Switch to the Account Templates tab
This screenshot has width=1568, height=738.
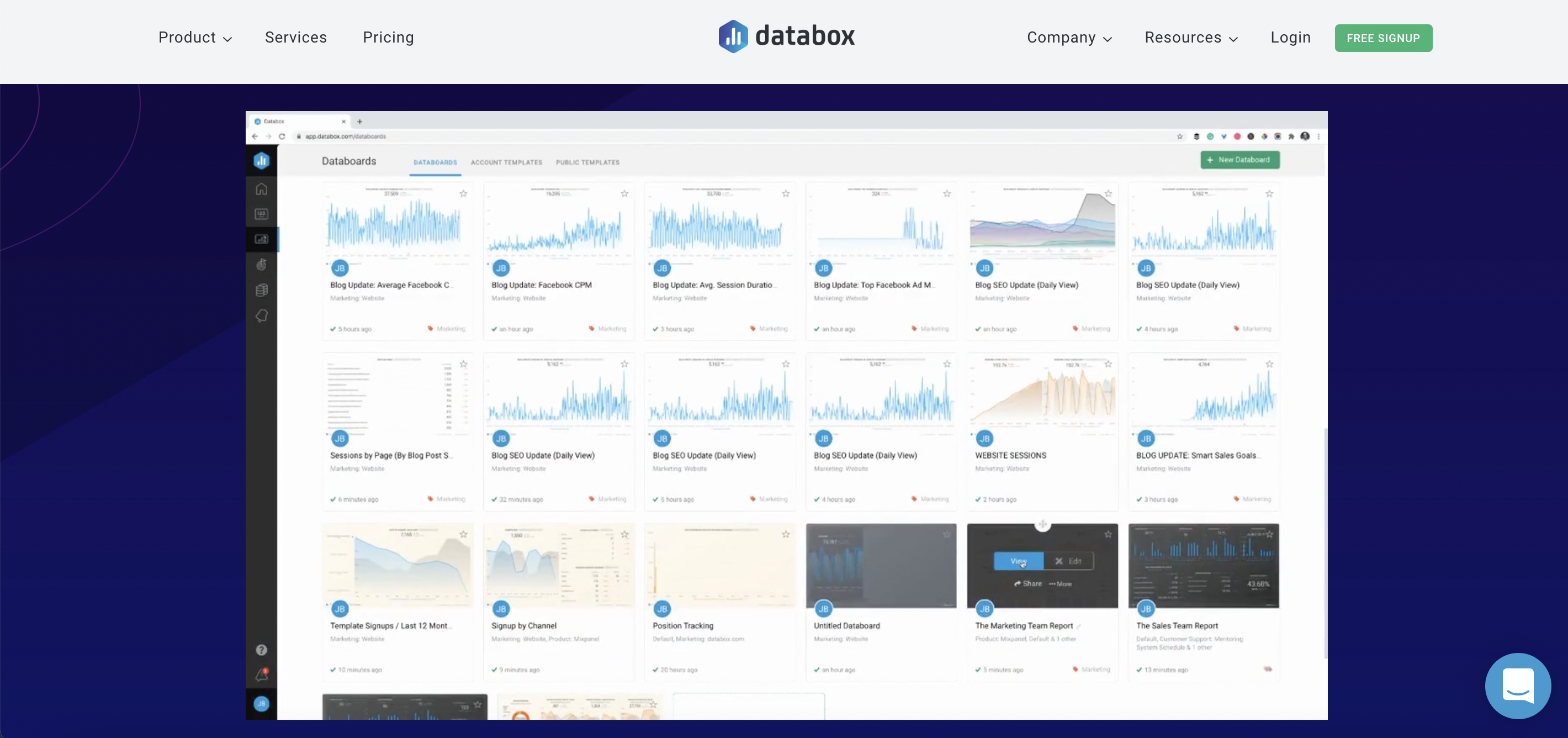point(506,162)
